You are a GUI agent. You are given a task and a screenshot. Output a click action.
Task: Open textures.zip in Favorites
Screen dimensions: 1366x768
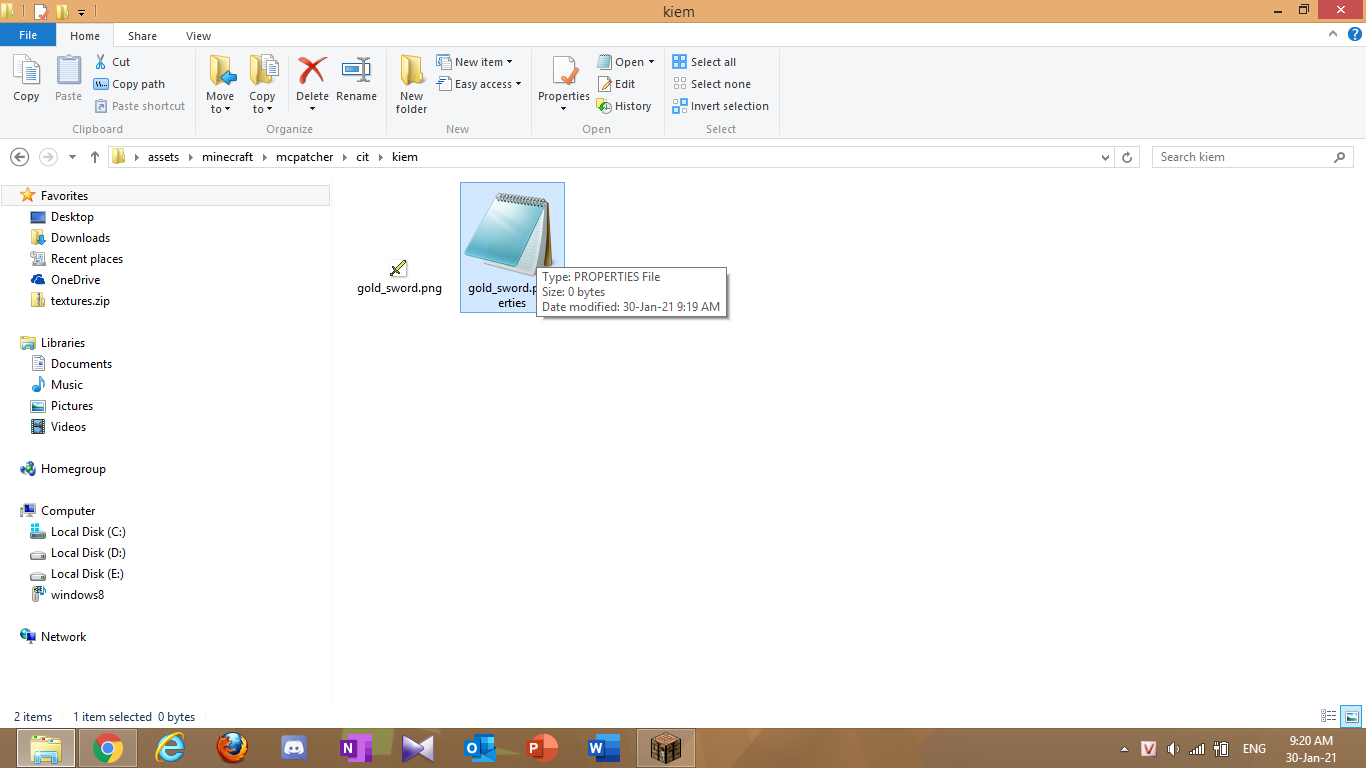pyautogui.click(x=80, y=301)
